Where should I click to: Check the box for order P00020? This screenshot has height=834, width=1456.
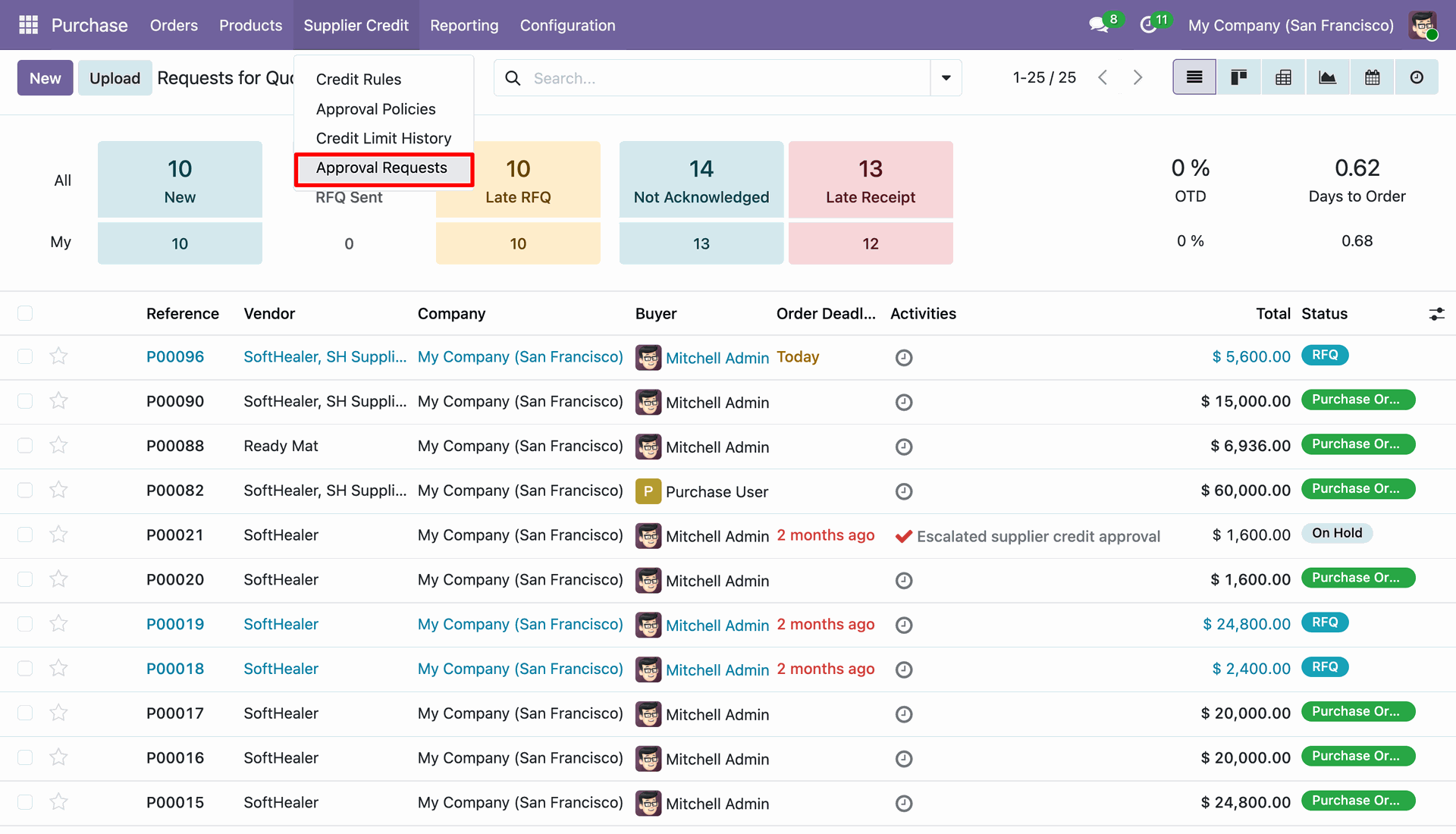click(x=25, y=579)
